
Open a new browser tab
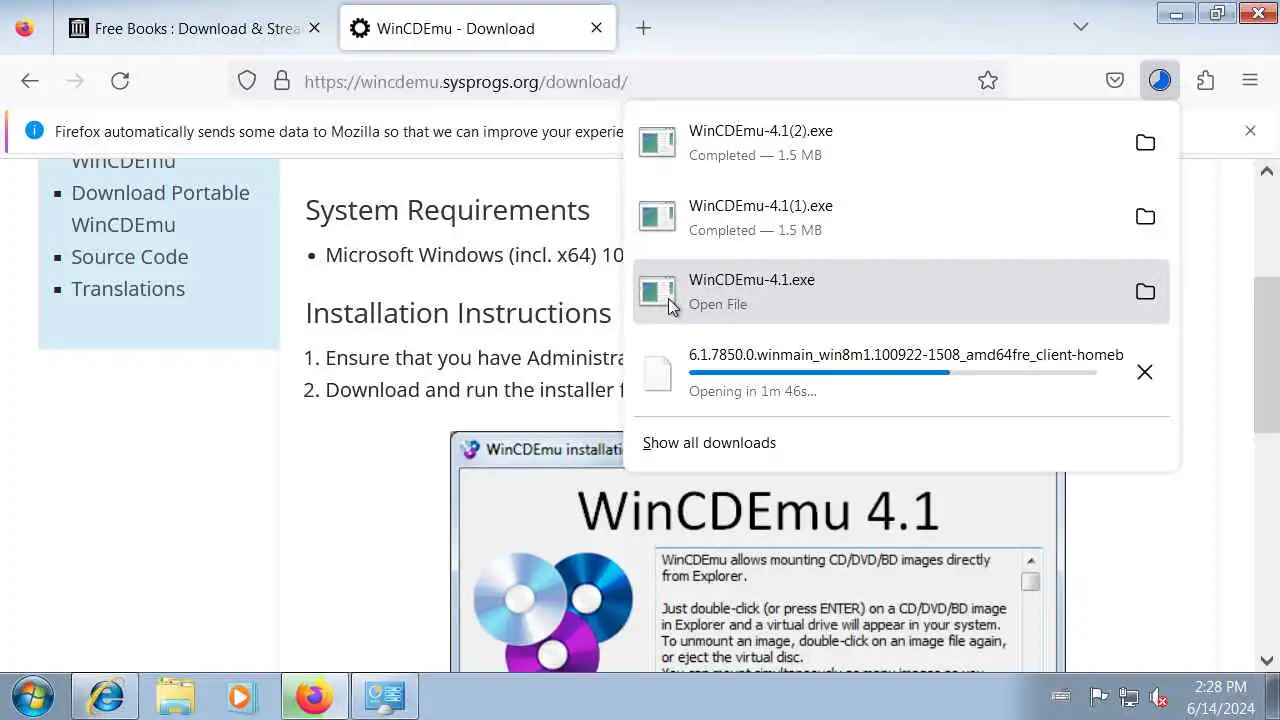643,28
